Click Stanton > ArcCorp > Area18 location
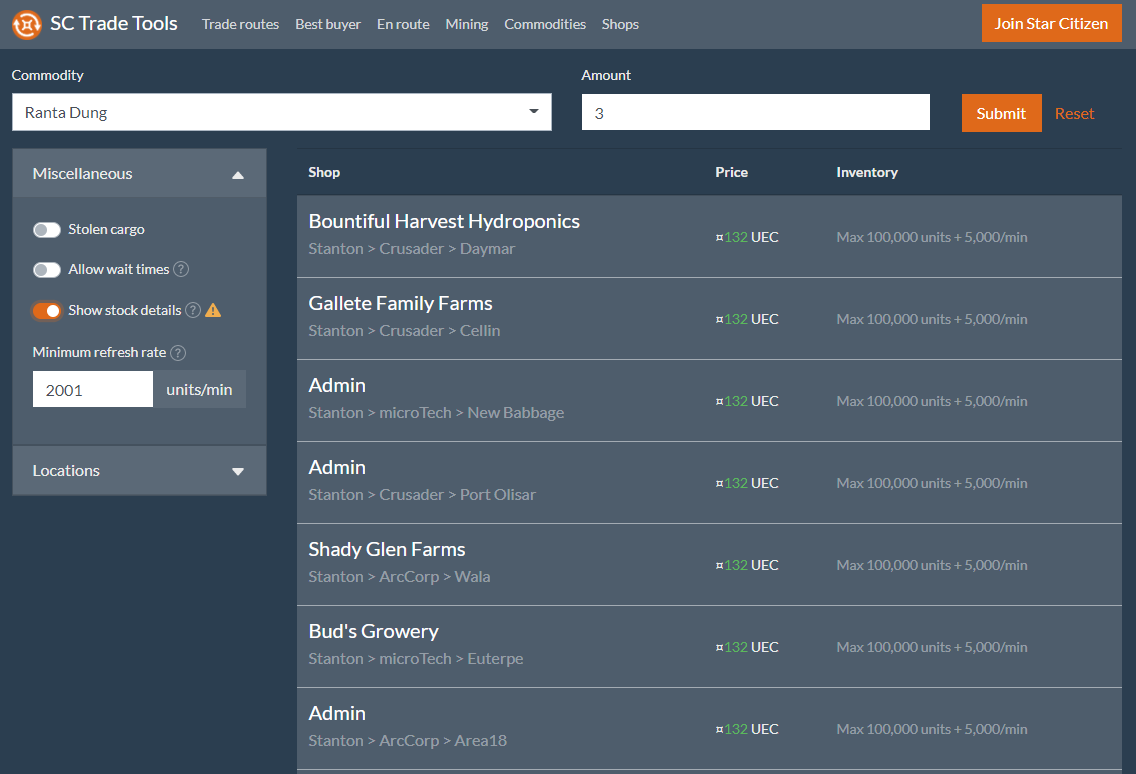 [x=408, y=741]
